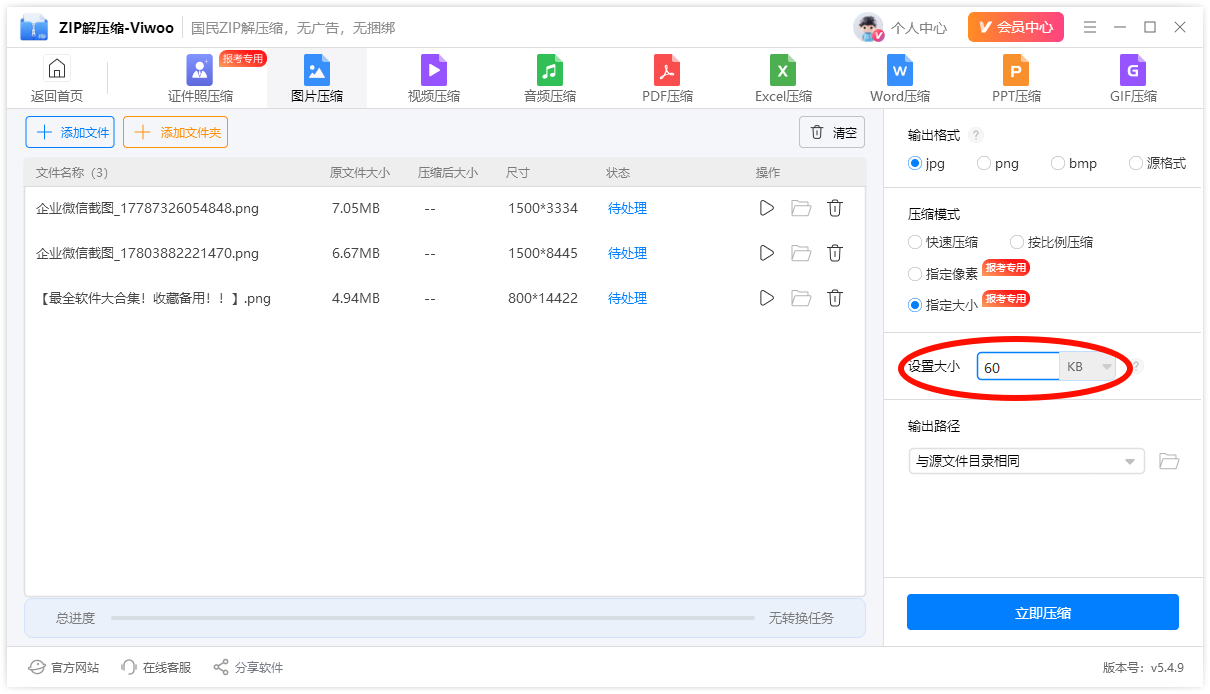Viewport: 1210px width, 694px height.
Task: Select the 【最全软件大合集！收藏备用！！】.png file name
Action: 153,298
